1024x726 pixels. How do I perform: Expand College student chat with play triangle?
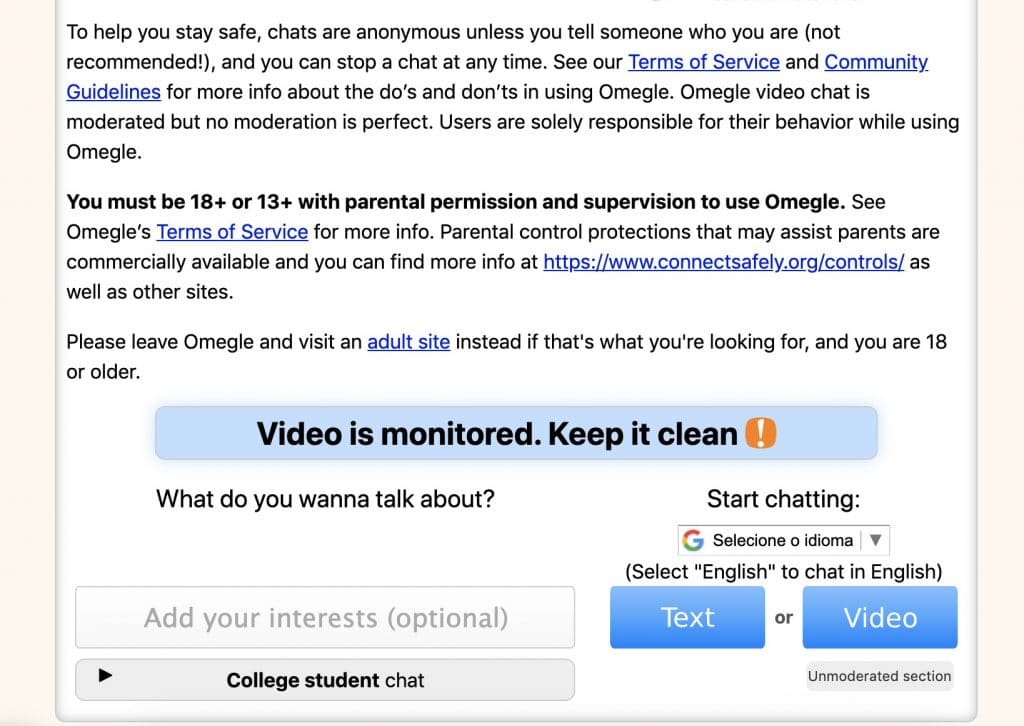tap(105, 676)
